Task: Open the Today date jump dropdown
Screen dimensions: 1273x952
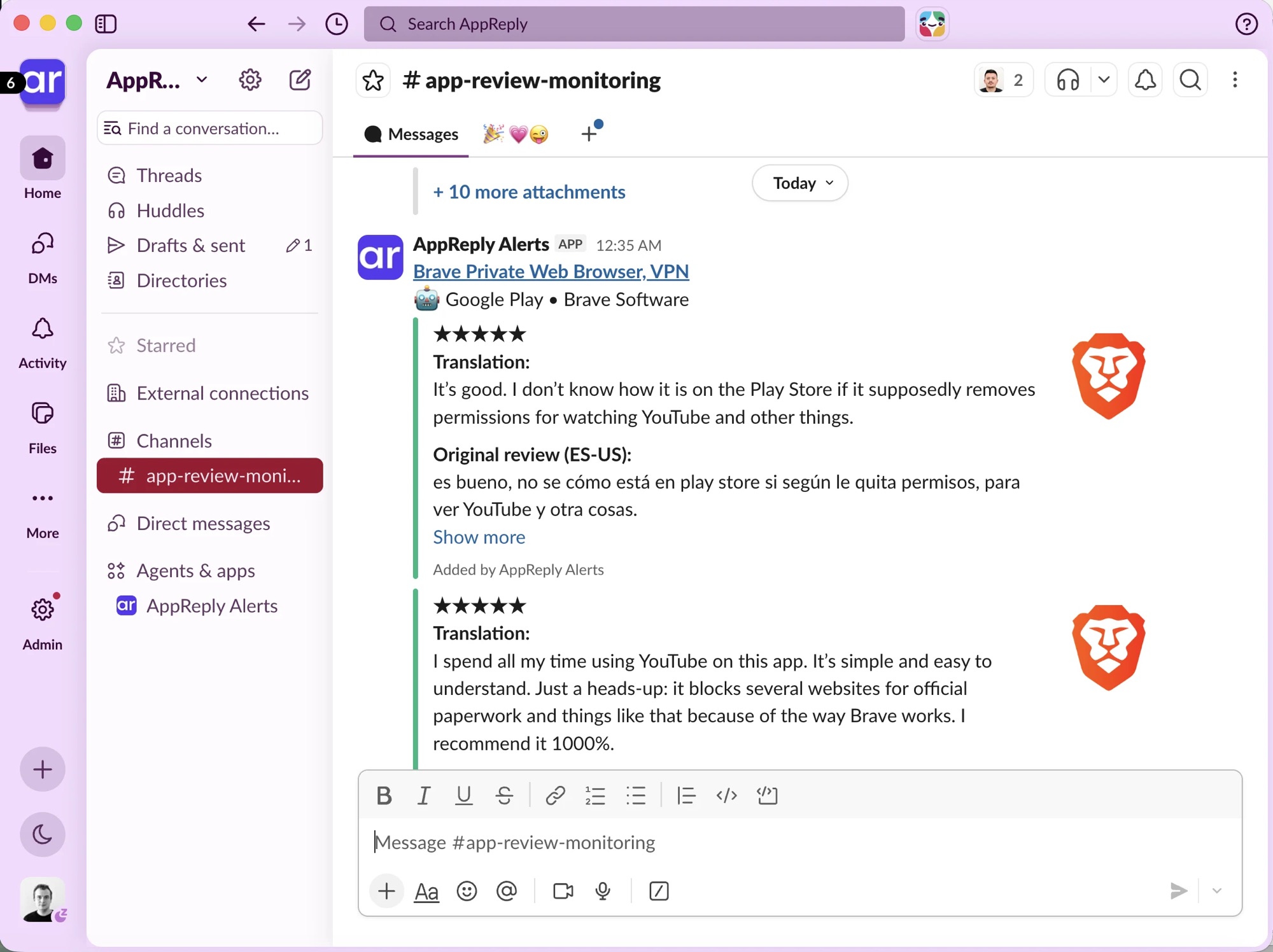Action: tap(800, 183)
